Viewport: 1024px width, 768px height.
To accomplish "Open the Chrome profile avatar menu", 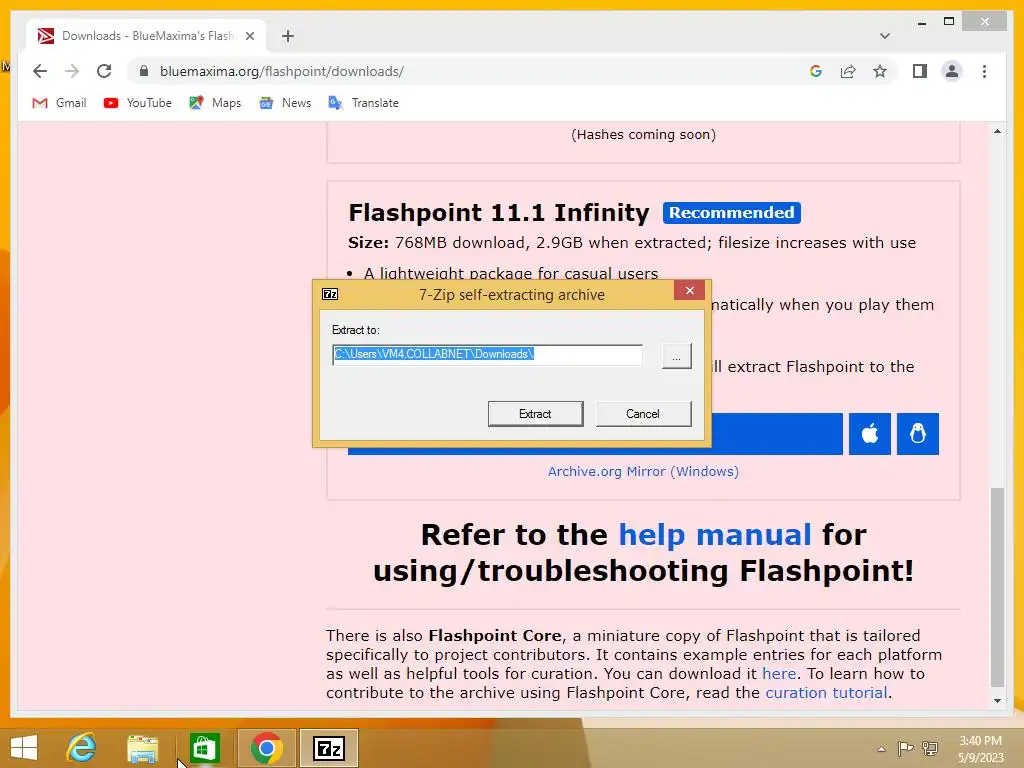I will tap(952, 71).
